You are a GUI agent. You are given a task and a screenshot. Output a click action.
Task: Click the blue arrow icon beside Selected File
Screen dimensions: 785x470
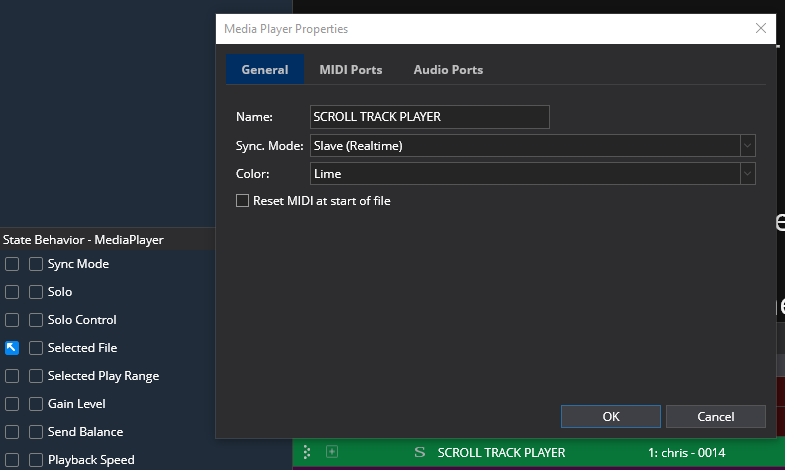point(12,348)
